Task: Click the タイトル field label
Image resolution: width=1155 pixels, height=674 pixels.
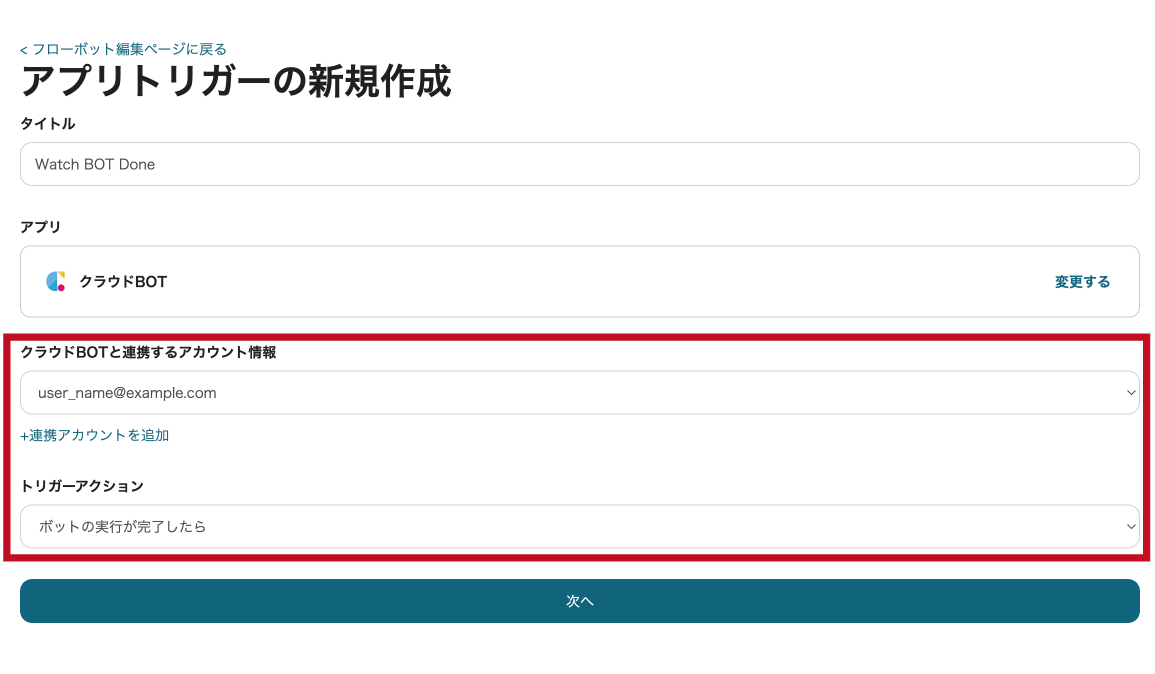Action: coord(48,124)
